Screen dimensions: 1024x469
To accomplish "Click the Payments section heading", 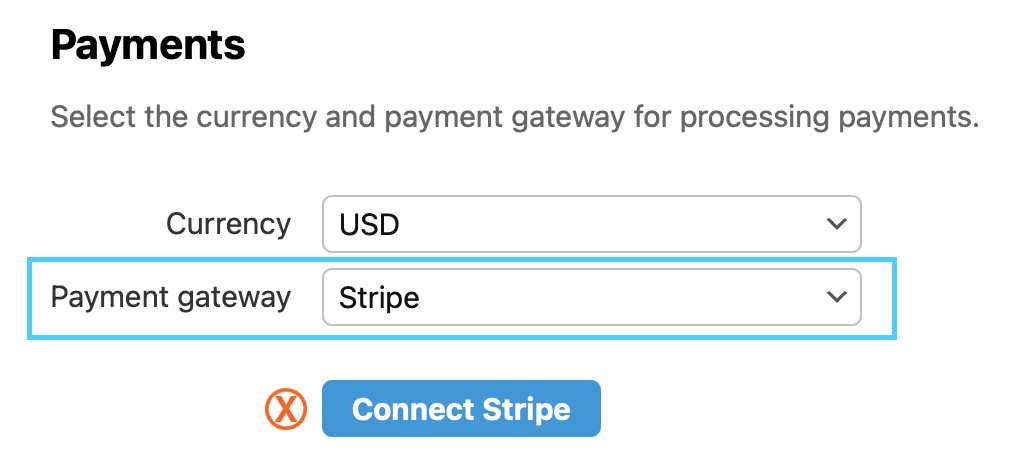I will pos(148,46).
